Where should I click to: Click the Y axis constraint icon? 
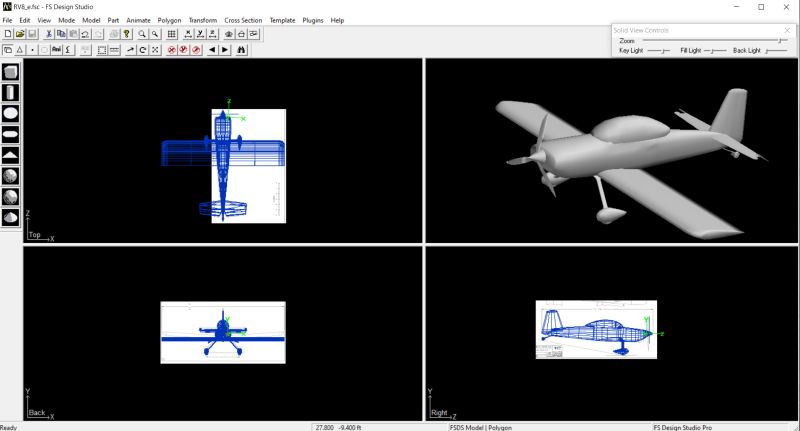201,34
